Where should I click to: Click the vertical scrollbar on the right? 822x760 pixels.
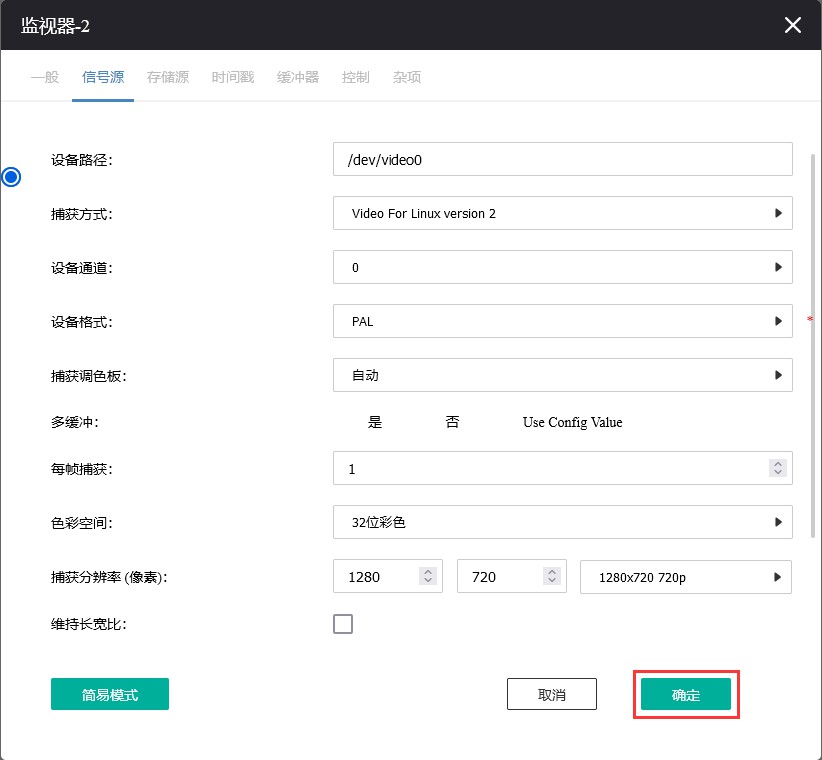pyautogui.click(x=812, y=340)
